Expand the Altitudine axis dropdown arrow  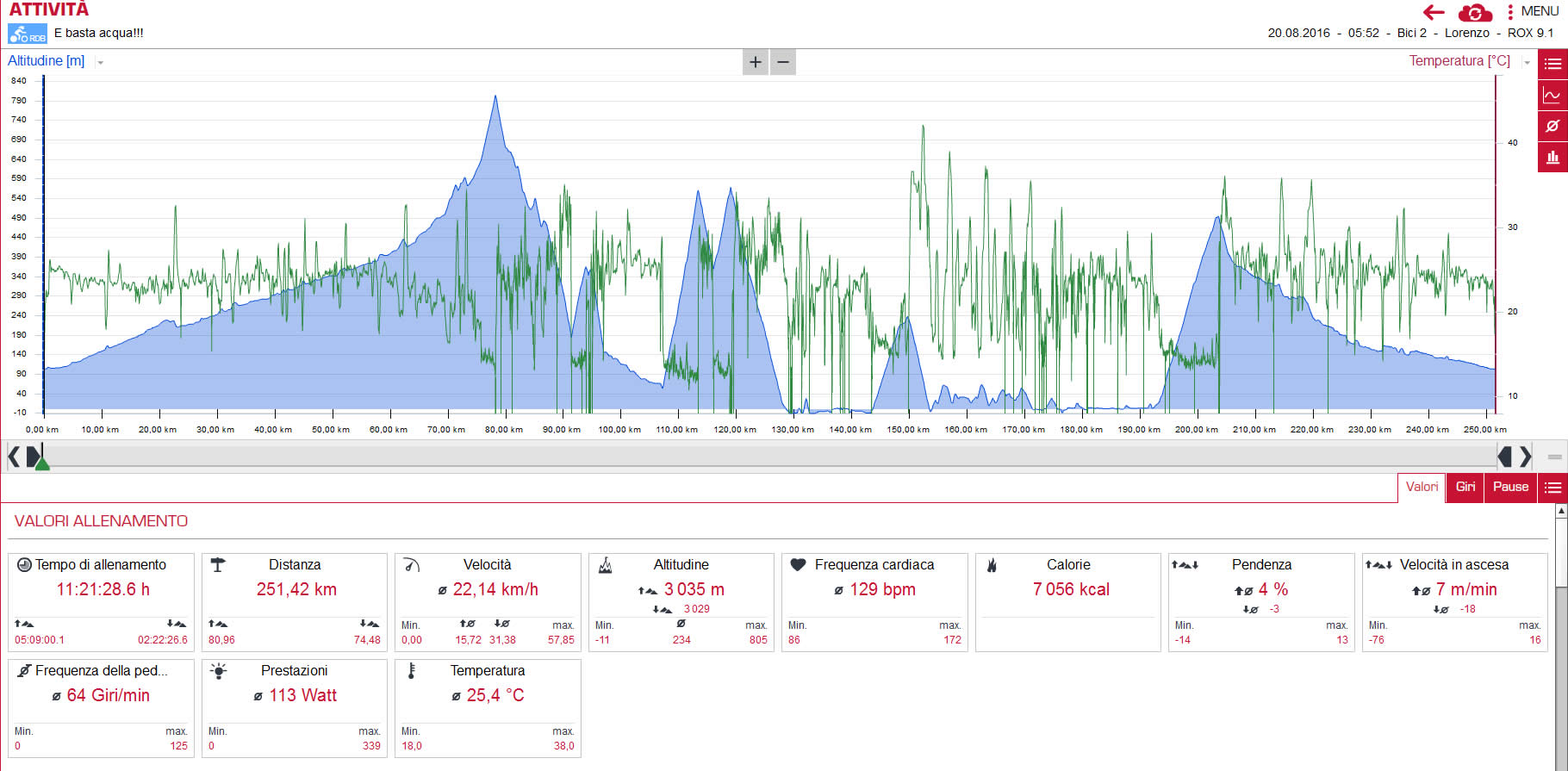(101, 63)
